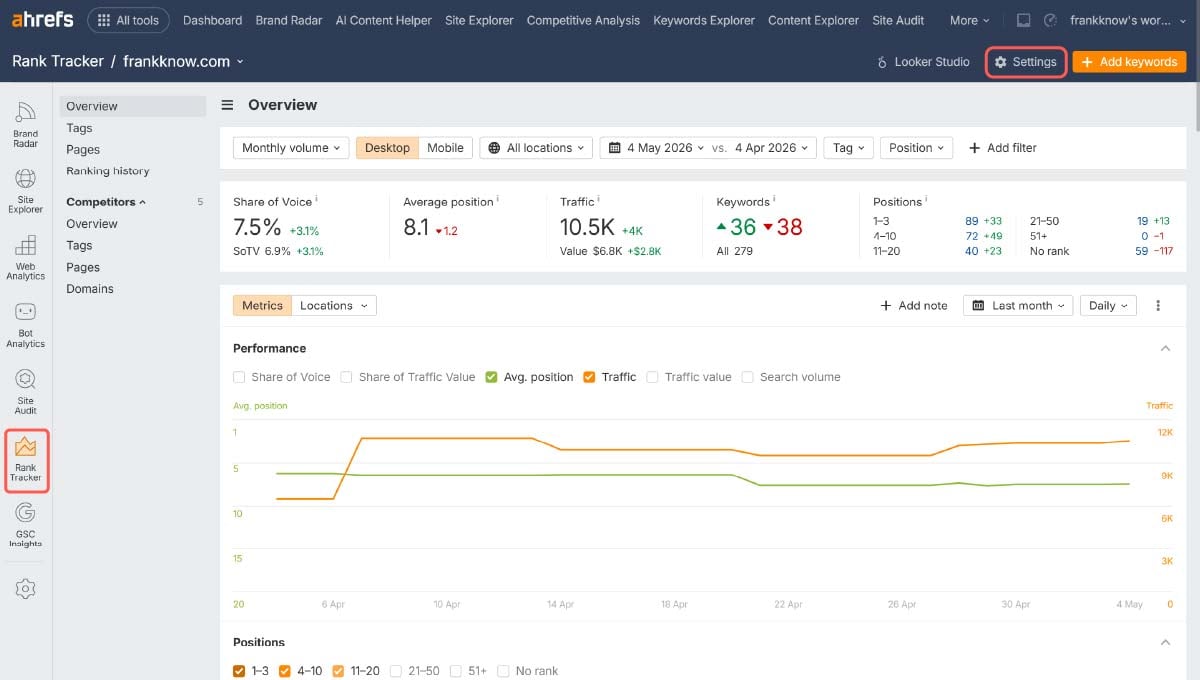This screenshot has height=680, width=1200.
Task: Open Site Audit sidebar icon
Action: tap(25, 392)
